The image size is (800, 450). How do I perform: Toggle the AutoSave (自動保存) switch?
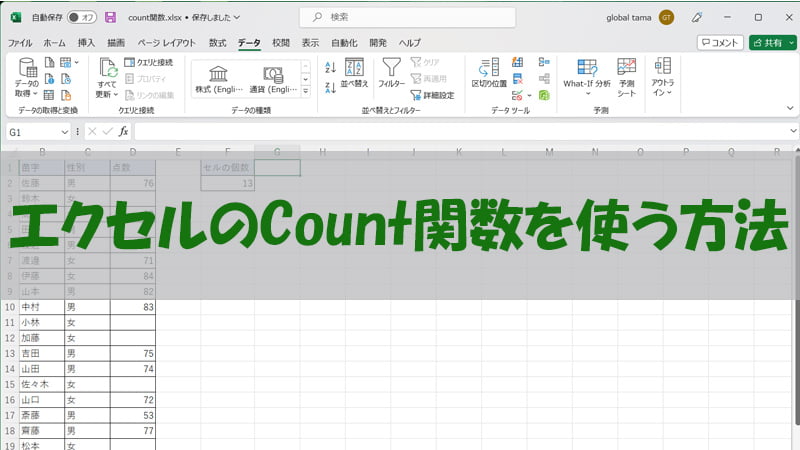[81, 17]
